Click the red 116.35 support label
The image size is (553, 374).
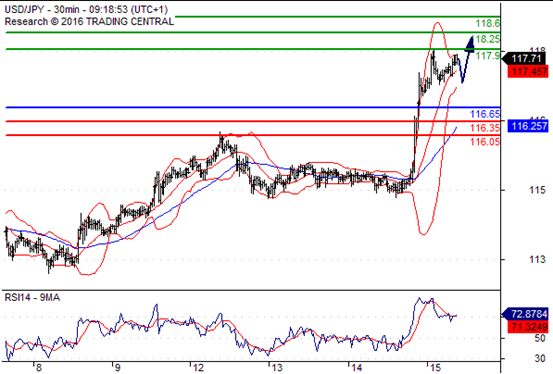click(x=485, y=128)
